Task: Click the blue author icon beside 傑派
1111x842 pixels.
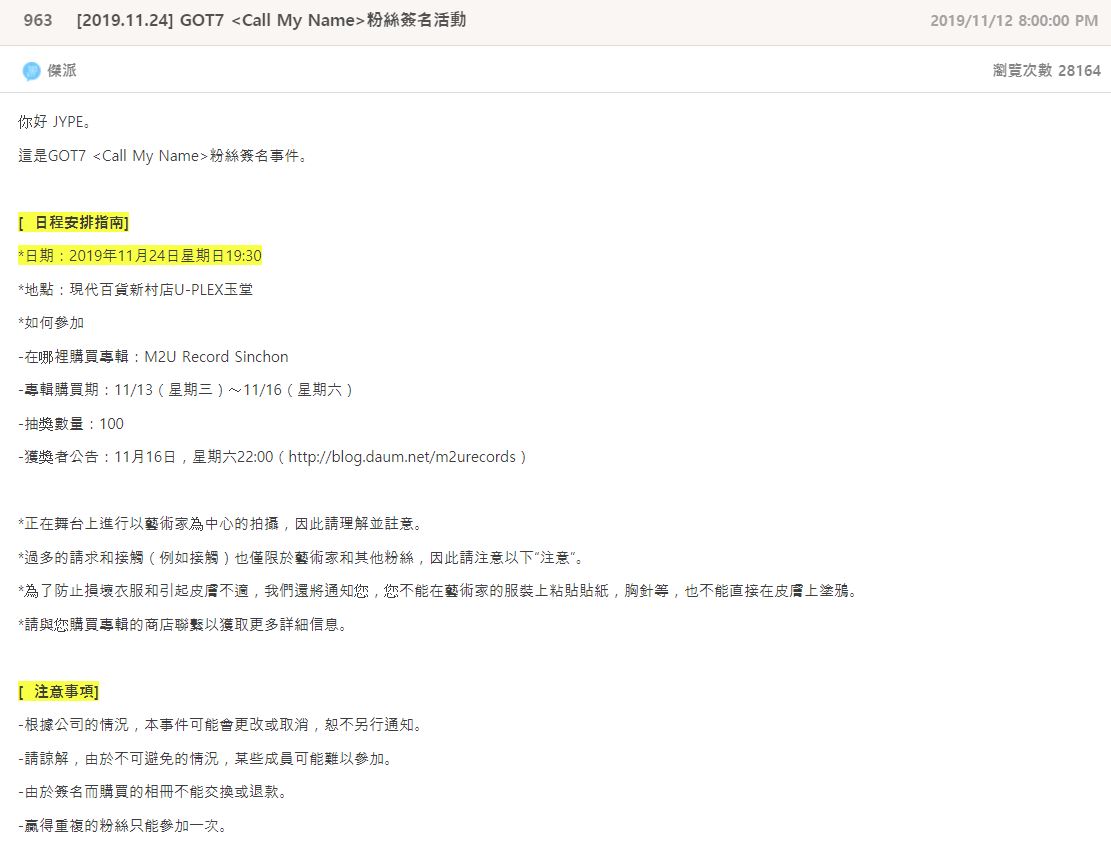Action: point(31,71)
